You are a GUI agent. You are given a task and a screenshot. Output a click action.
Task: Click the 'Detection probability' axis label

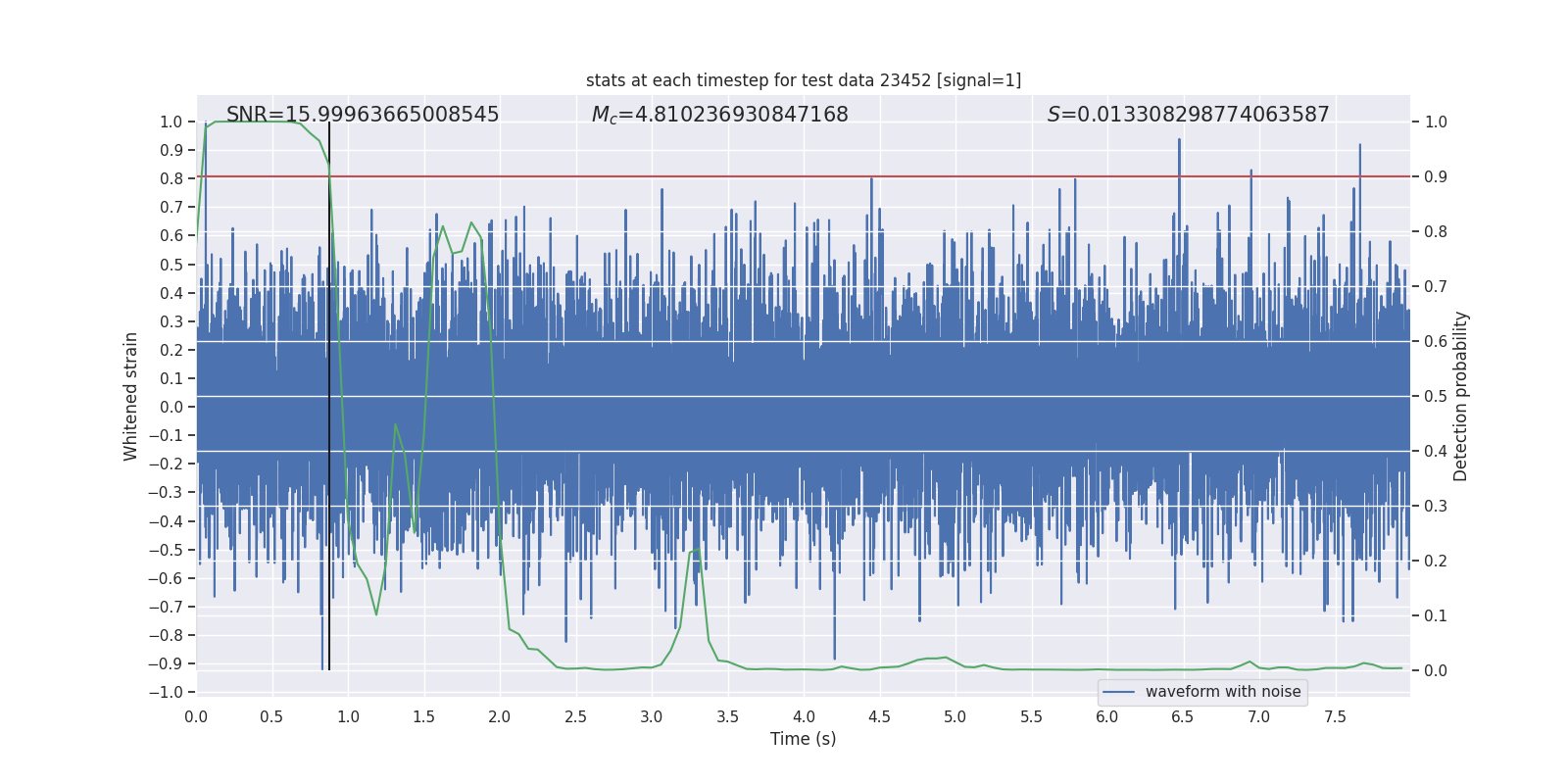click(1461, 397)
